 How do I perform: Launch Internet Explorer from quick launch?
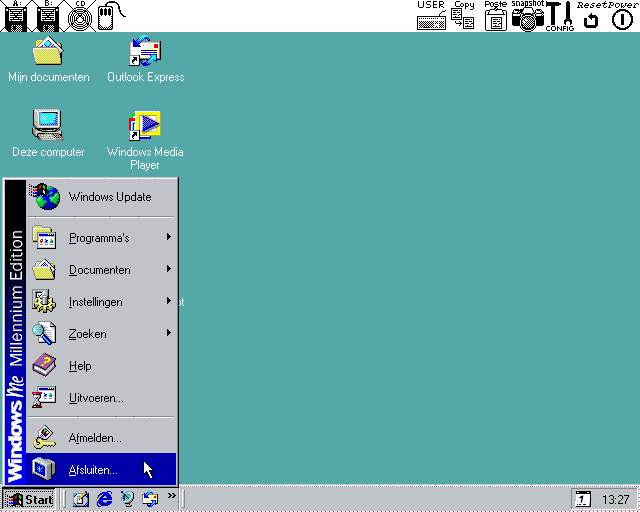pos(104,499)
